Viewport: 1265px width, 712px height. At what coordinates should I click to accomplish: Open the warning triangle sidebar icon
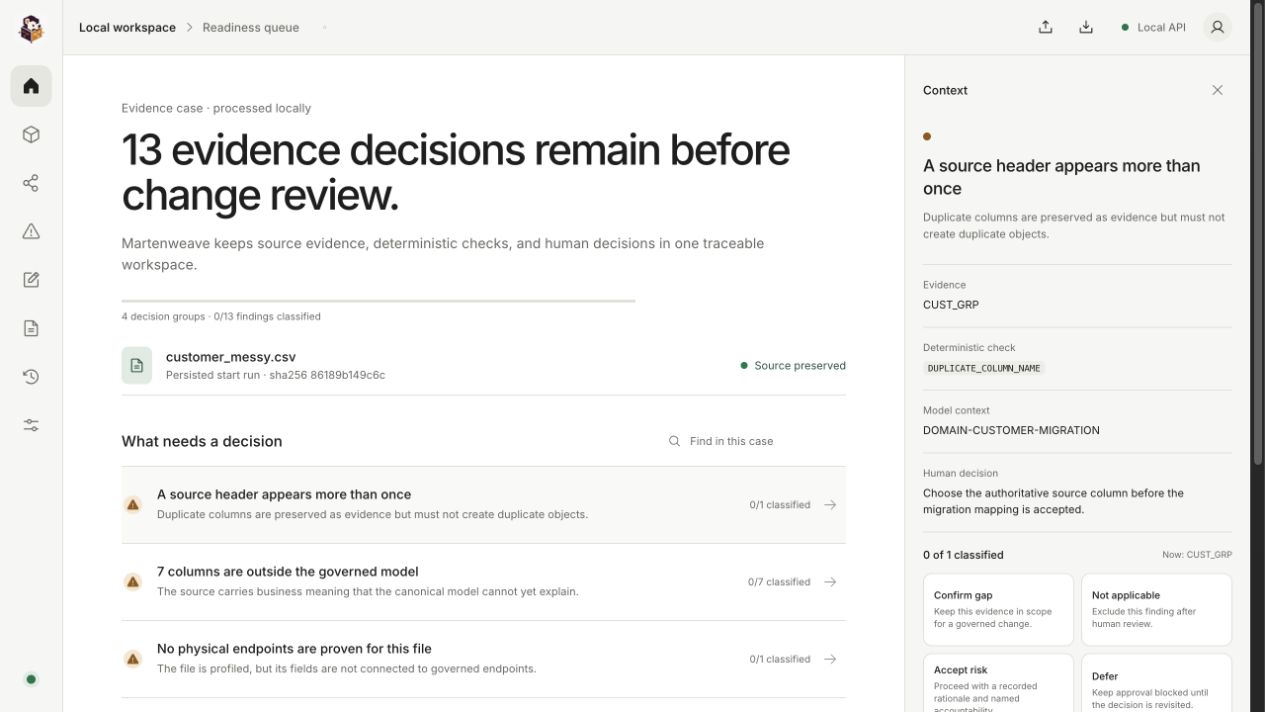[x=31, y=232]
